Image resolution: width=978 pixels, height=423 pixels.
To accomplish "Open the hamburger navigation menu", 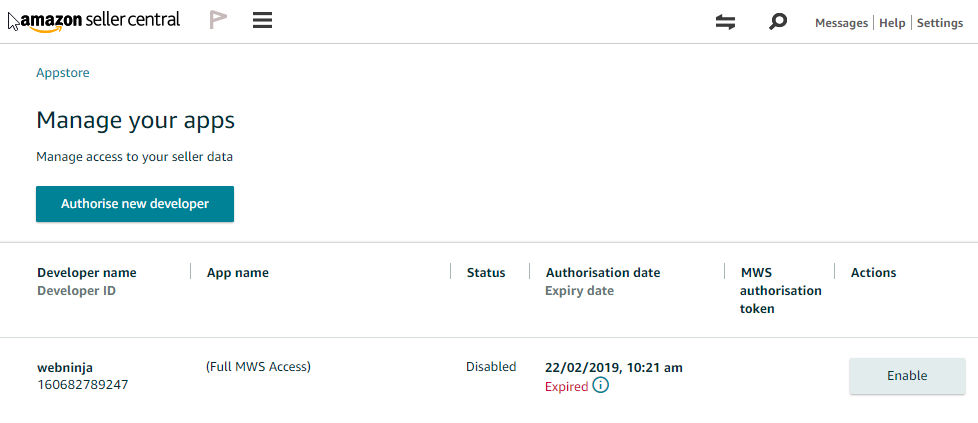I will click(263, 20).
